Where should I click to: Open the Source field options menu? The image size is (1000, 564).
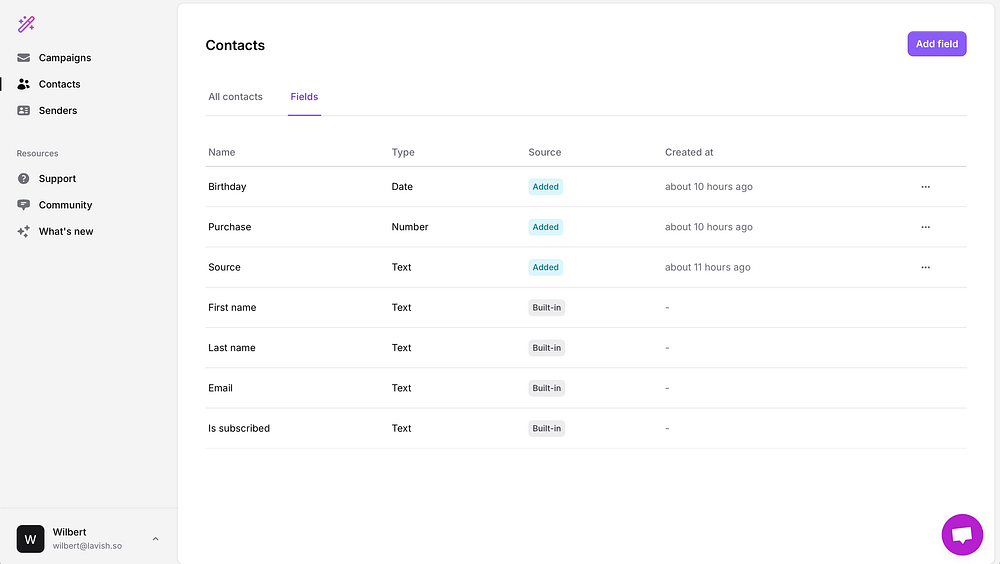tap(925, 267)
